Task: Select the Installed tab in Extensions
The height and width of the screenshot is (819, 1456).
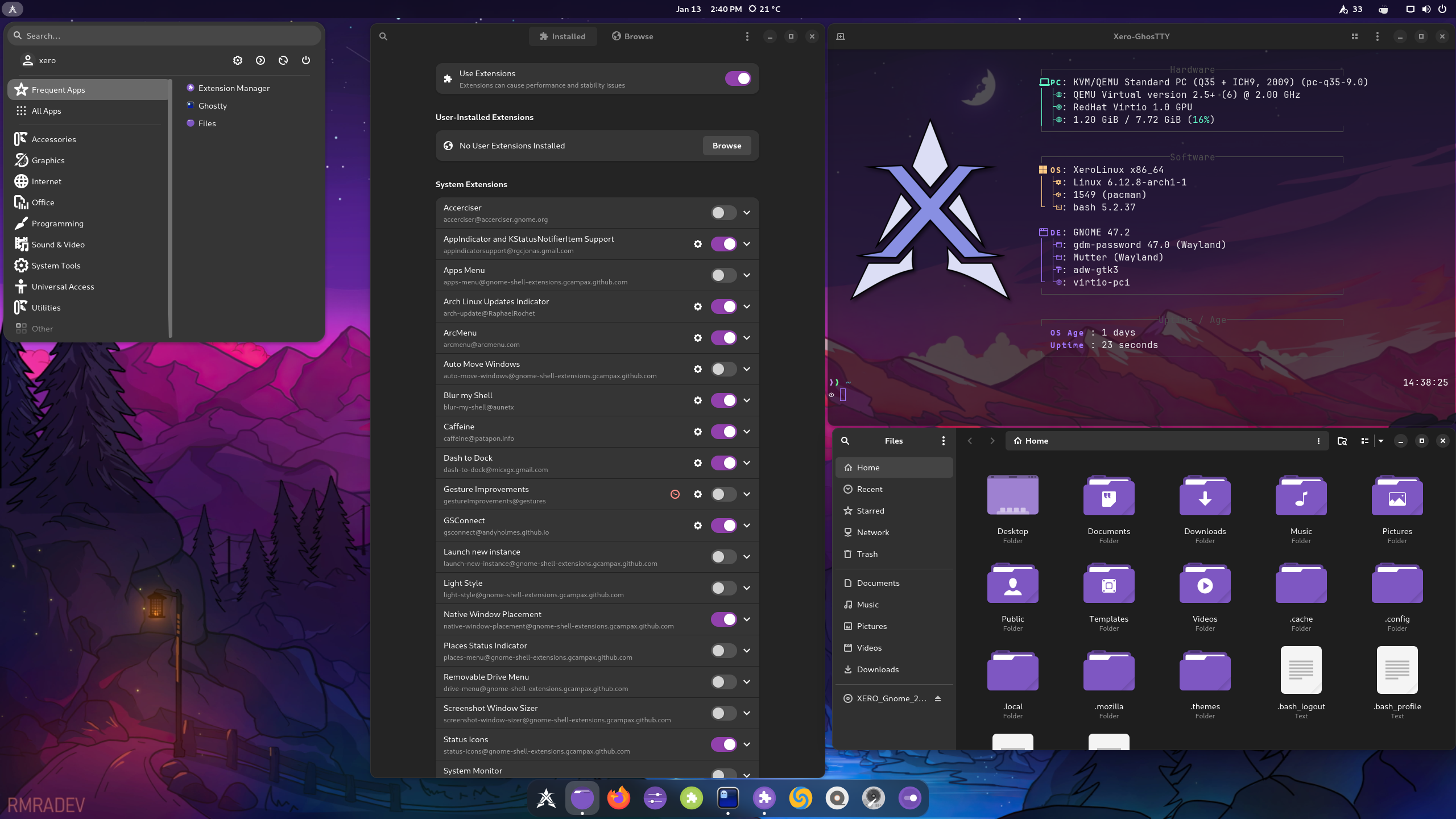Action: coord(561,36)
